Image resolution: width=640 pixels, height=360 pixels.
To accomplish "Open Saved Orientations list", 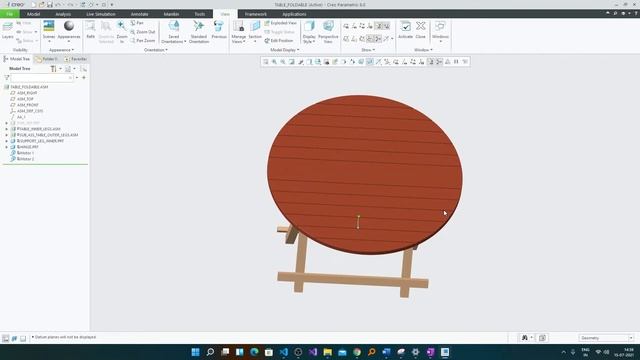I will click(x=173, y=32).
